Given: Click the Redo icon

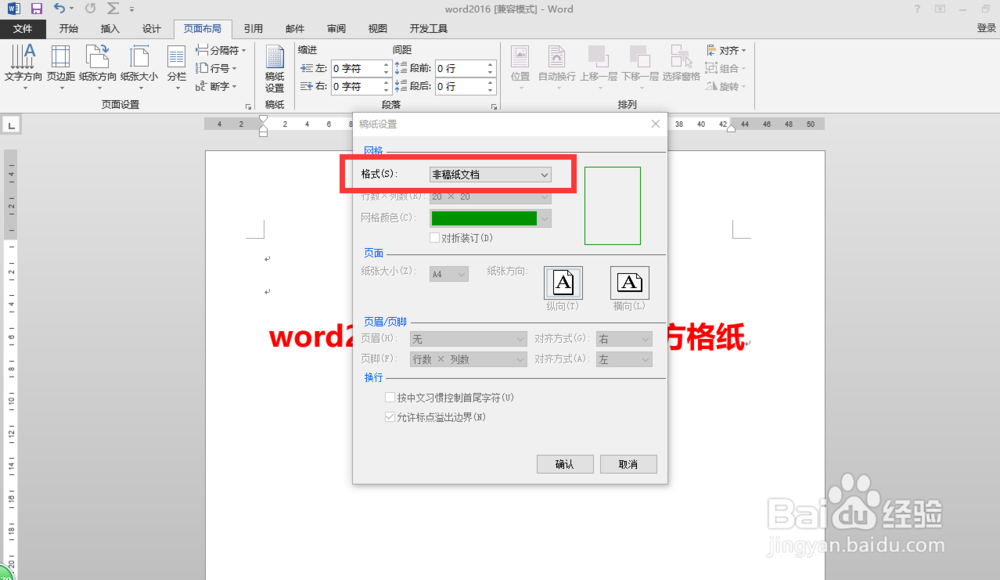Looking at the screenshot, I should (90, 8).
